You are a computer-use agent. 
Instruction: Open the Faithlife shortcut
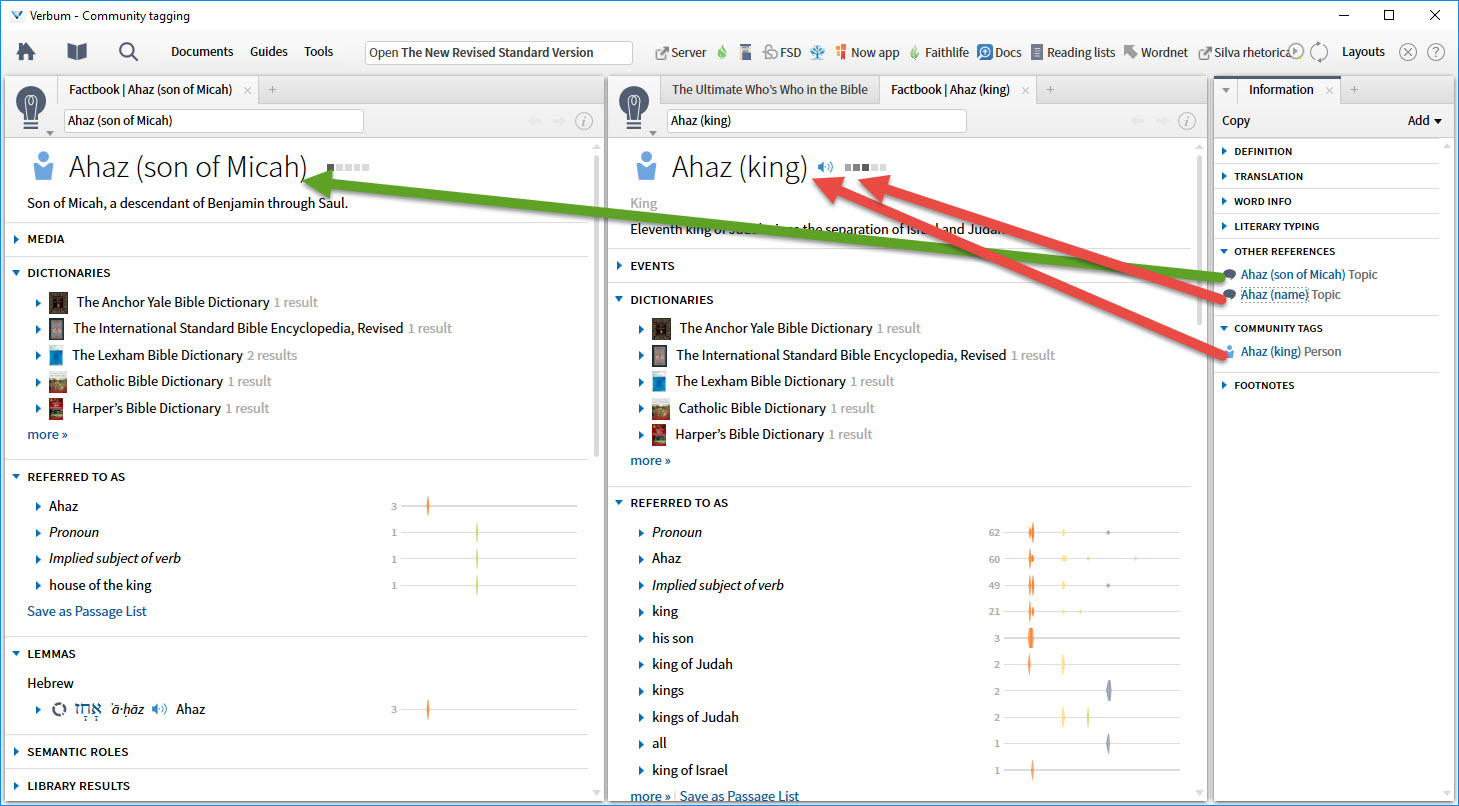[938, 53]
